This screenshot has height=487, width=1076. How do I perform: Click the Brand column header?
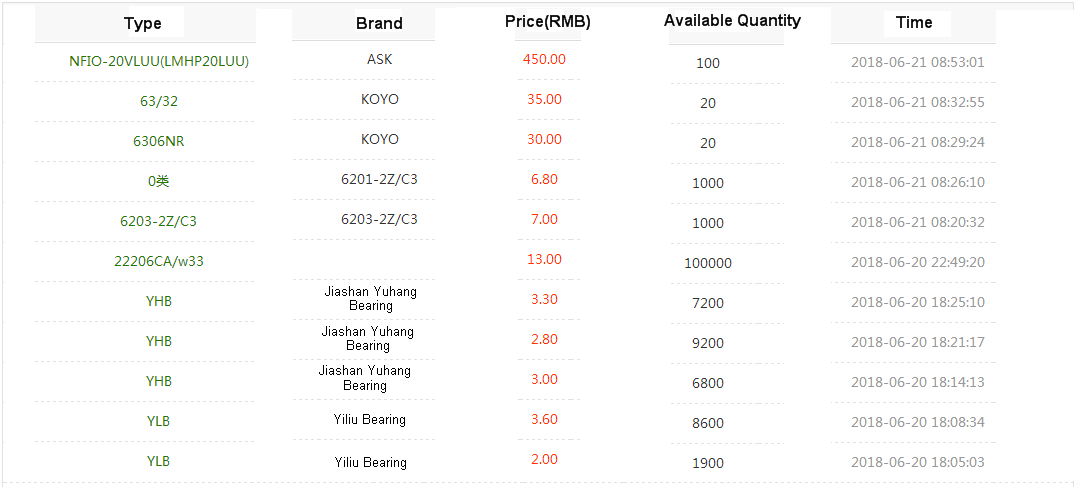[379, 24]
